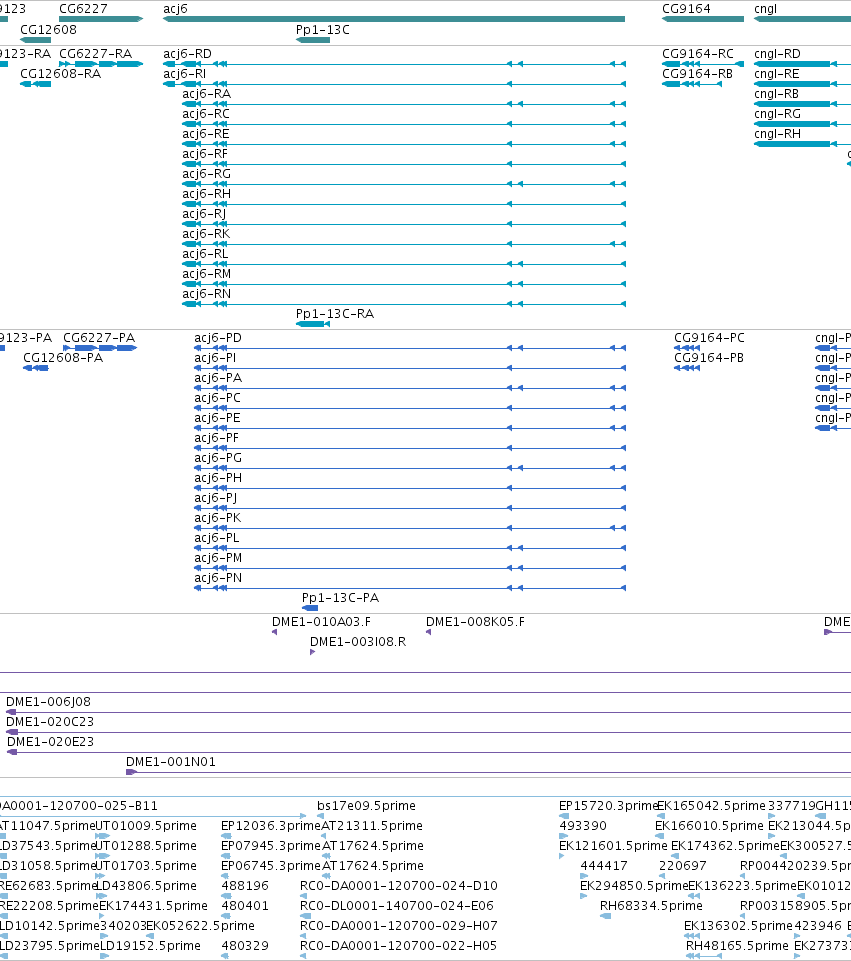851x961 pixels.
Task: Select the acj6-PN protein label
Action: point(218,577)
